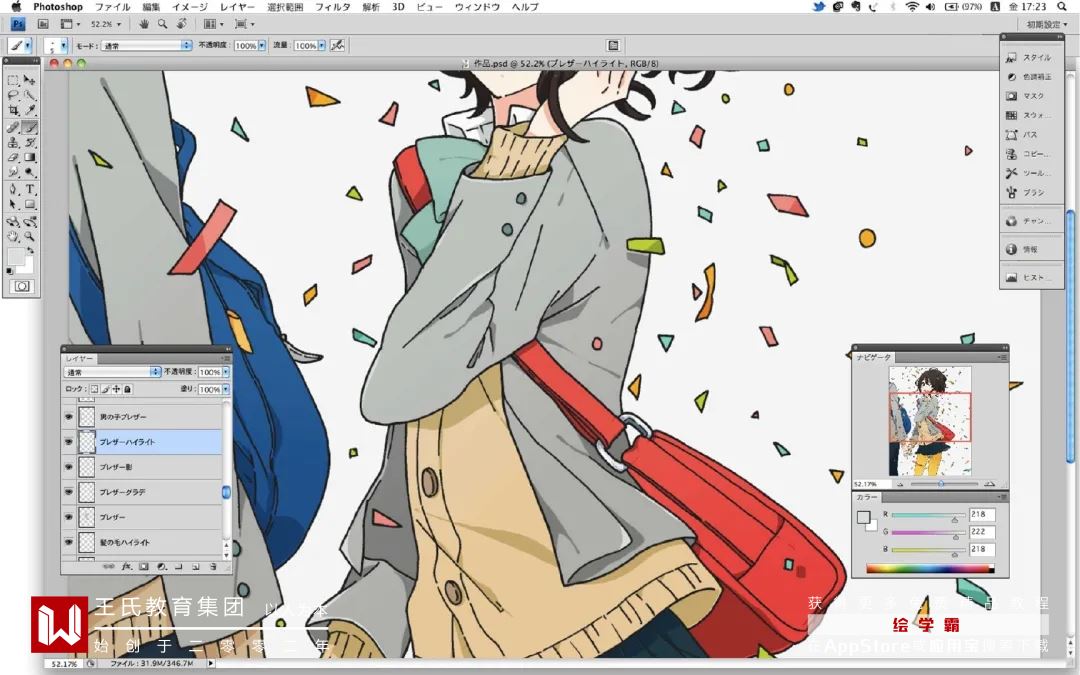Select the Crop tool
The height and width of the screenshot is (675, 1080).
[x=13, y=110]
